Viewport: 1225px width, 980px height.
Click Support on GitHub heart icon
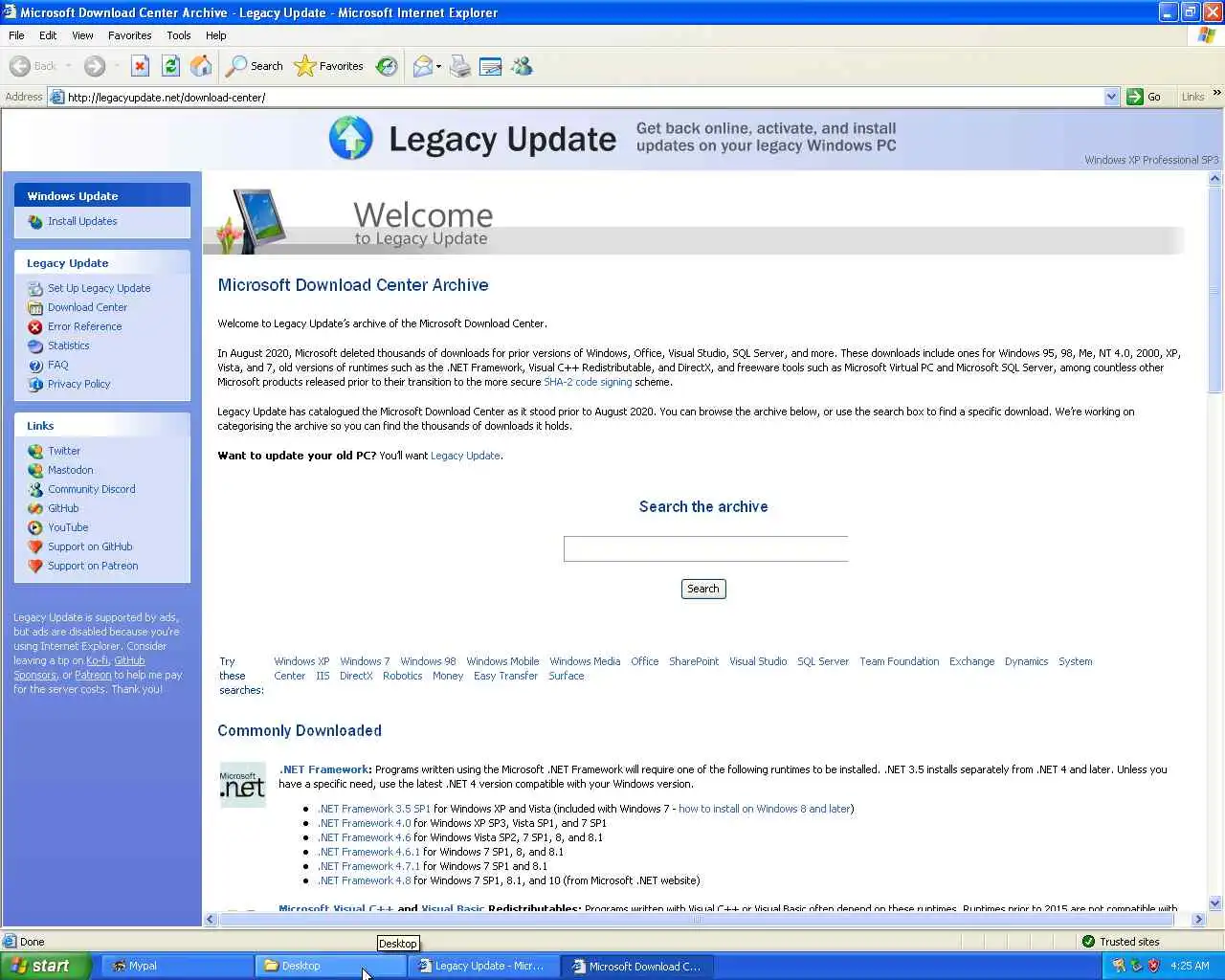point(35,546)
